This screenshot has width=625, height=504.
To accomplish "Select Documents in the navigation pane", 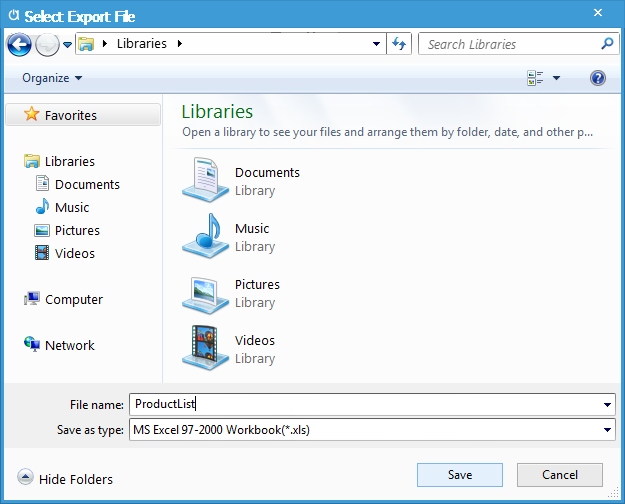I will (87, 185).
